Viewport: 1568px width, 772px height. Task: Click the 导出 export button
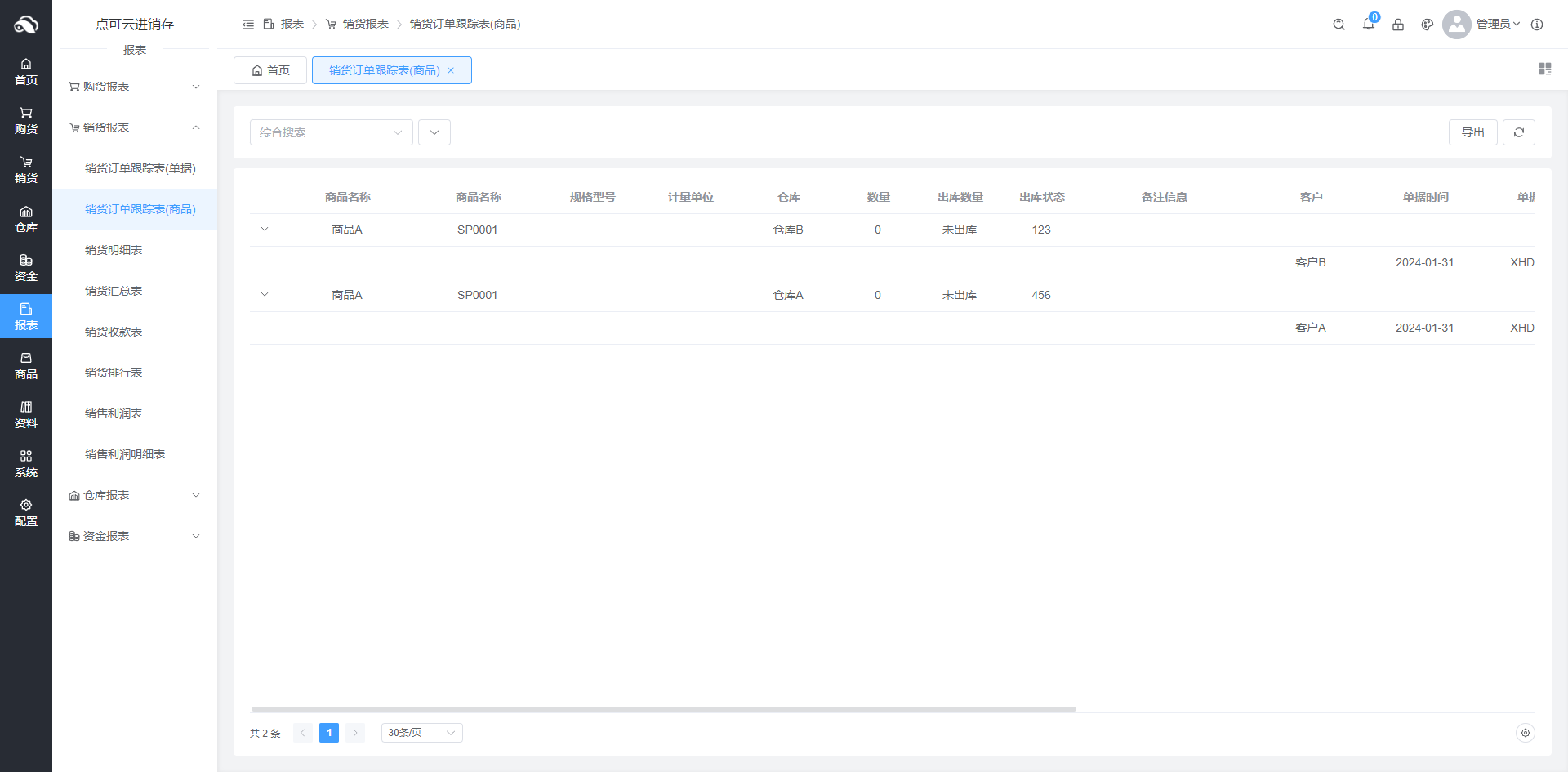pos(1472,132)
